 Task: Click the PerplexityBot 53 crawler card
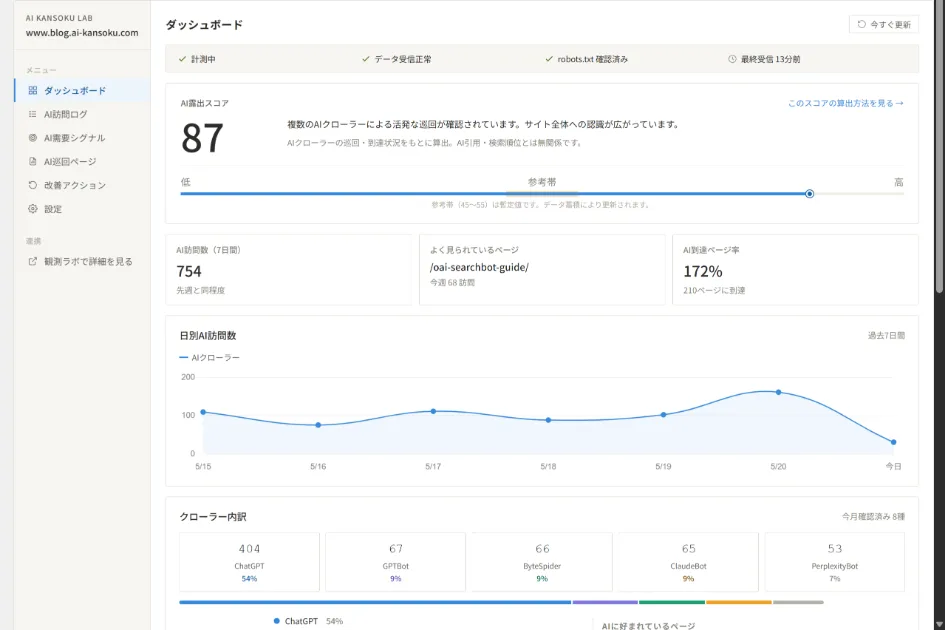coord(835,562)
